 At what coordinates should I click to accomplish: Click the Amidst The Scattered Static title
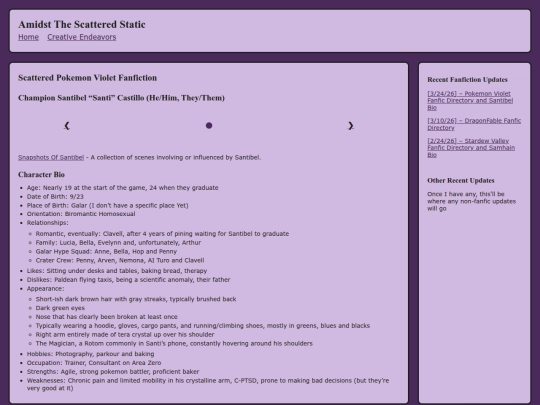(82, 24)
